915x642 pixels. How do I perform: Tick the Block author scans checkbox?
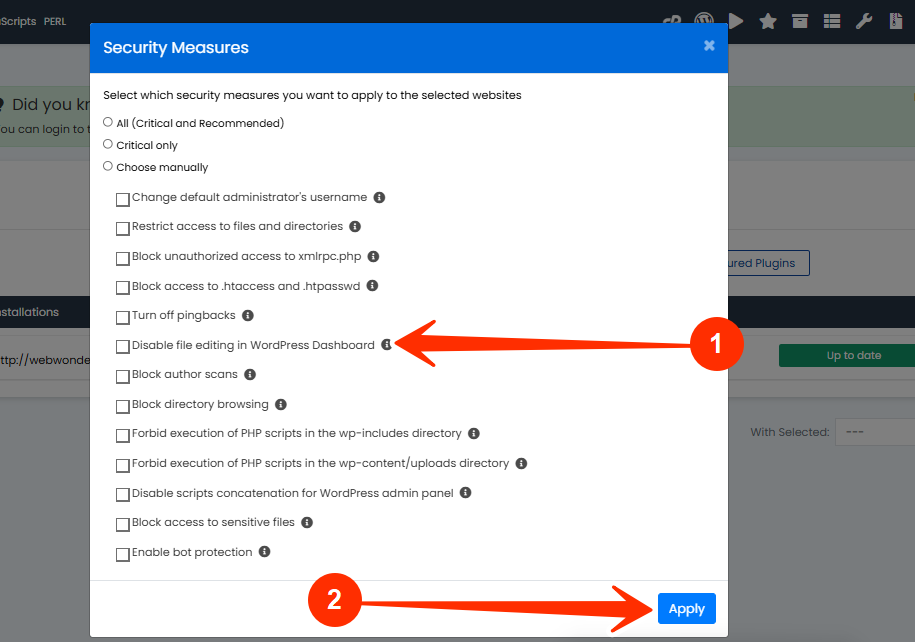(x=123, y=376)
